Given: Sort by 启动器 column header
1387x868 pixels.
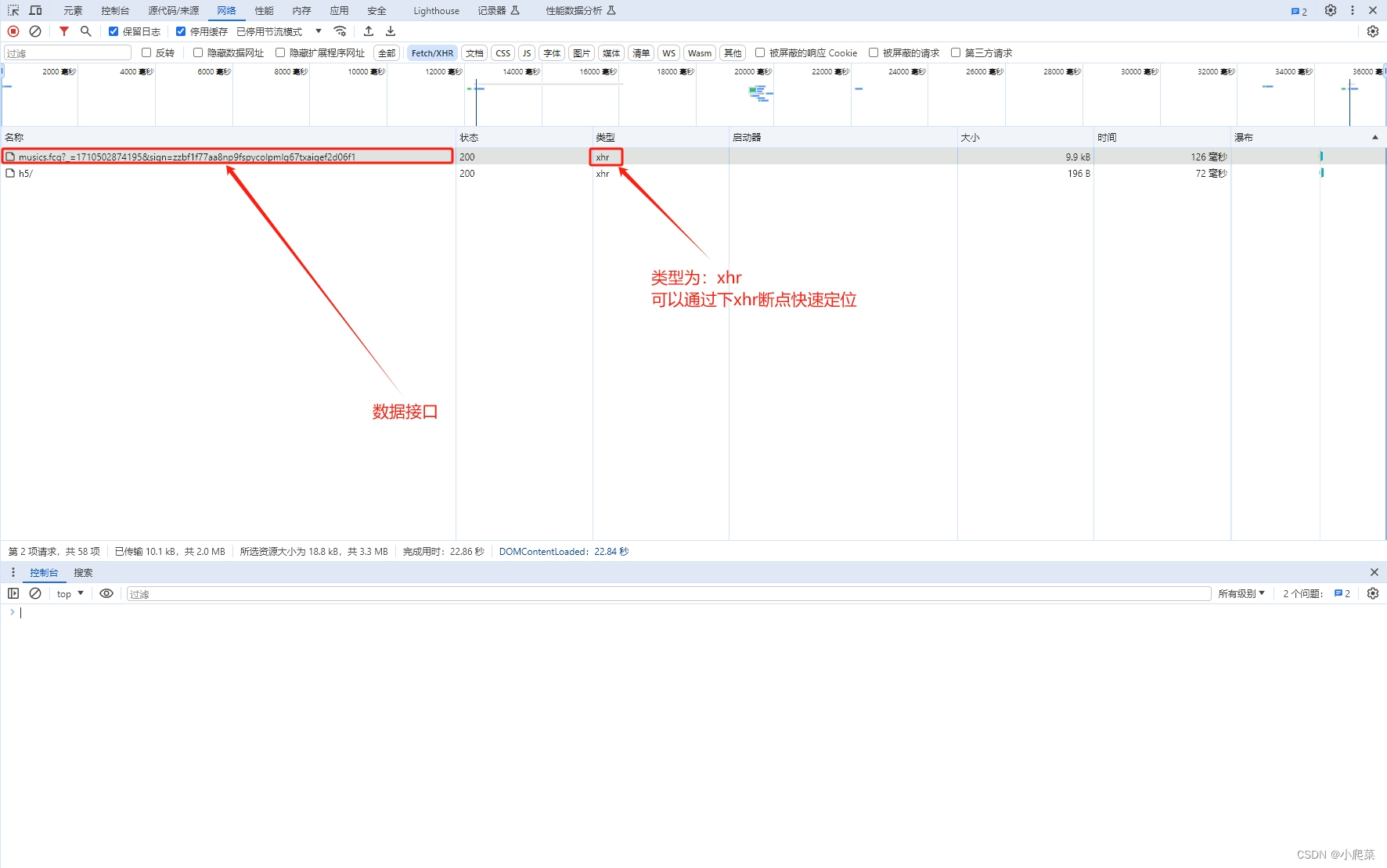Looking at the screenshot, I should (843, 137).
